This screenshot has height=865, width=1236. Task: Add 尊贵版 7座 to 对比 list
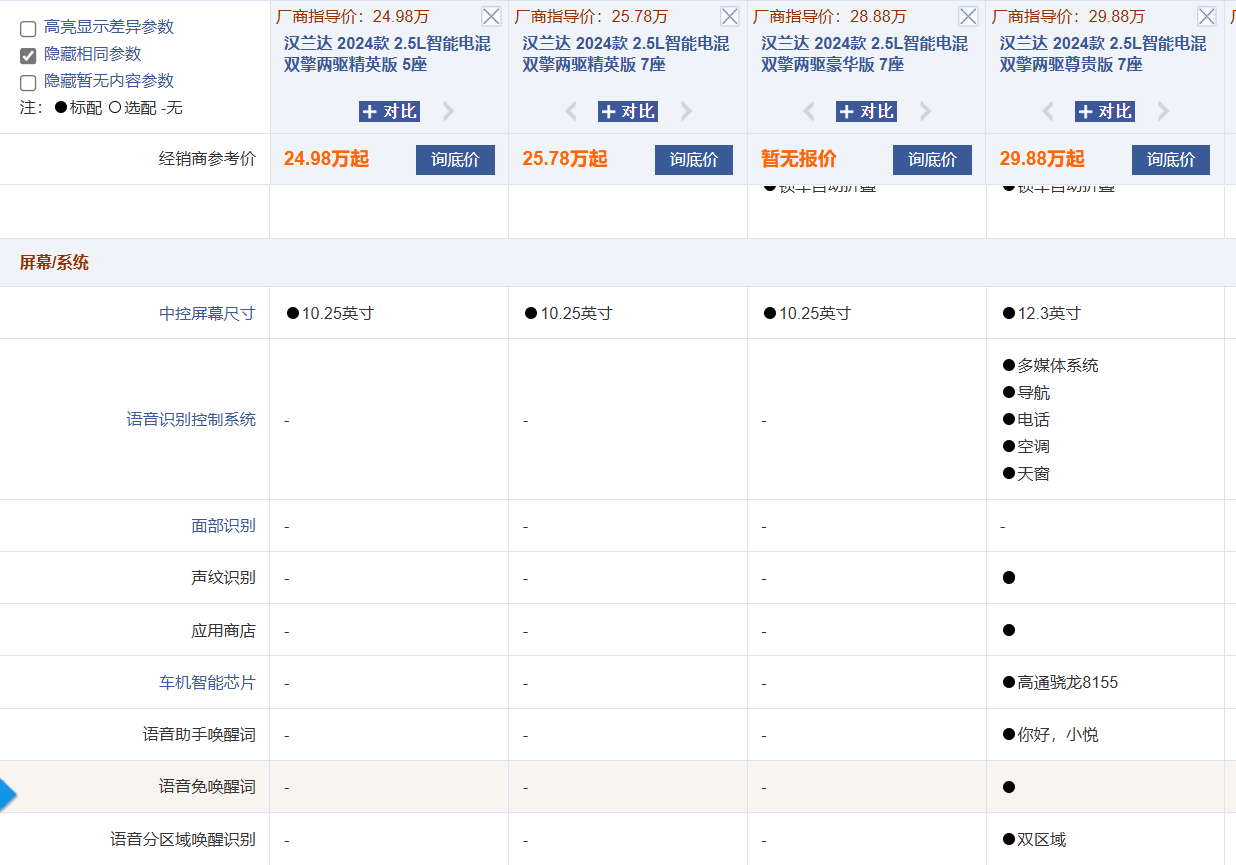coord(1105,111)
